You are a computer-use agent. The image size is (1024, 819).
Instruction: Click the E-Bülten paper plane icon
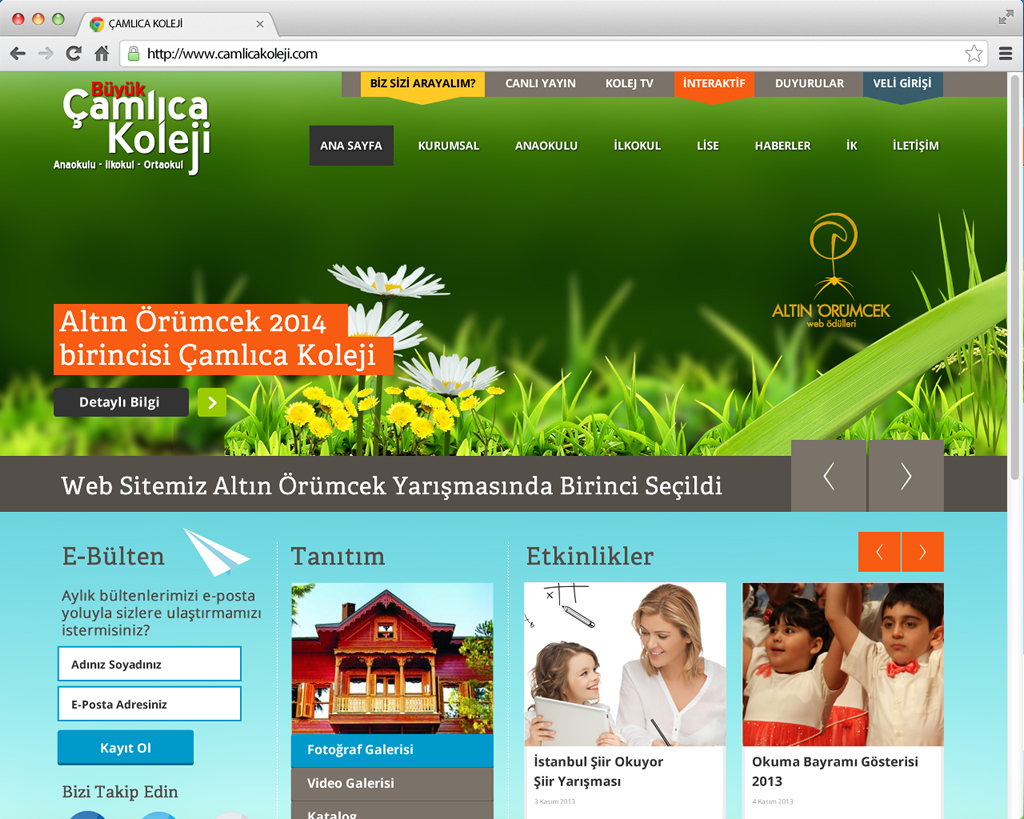[216, 553]
